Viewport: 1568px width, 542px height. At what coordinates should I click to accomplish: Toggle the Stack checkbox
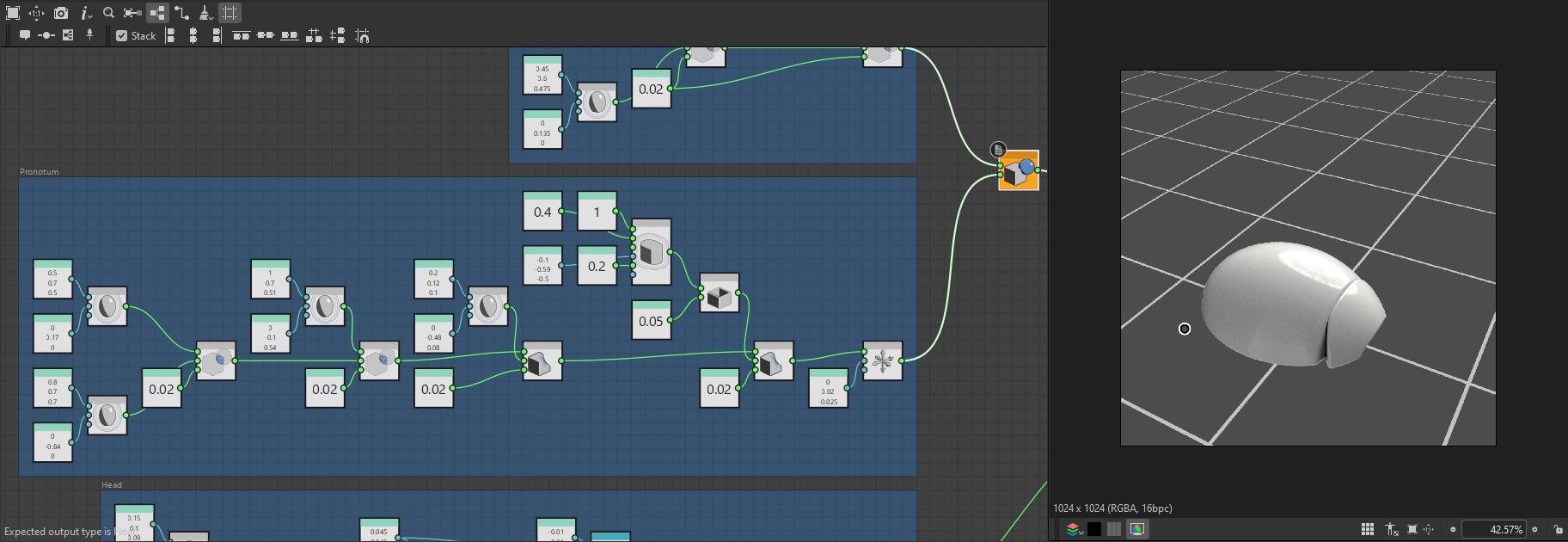[121, 35]
